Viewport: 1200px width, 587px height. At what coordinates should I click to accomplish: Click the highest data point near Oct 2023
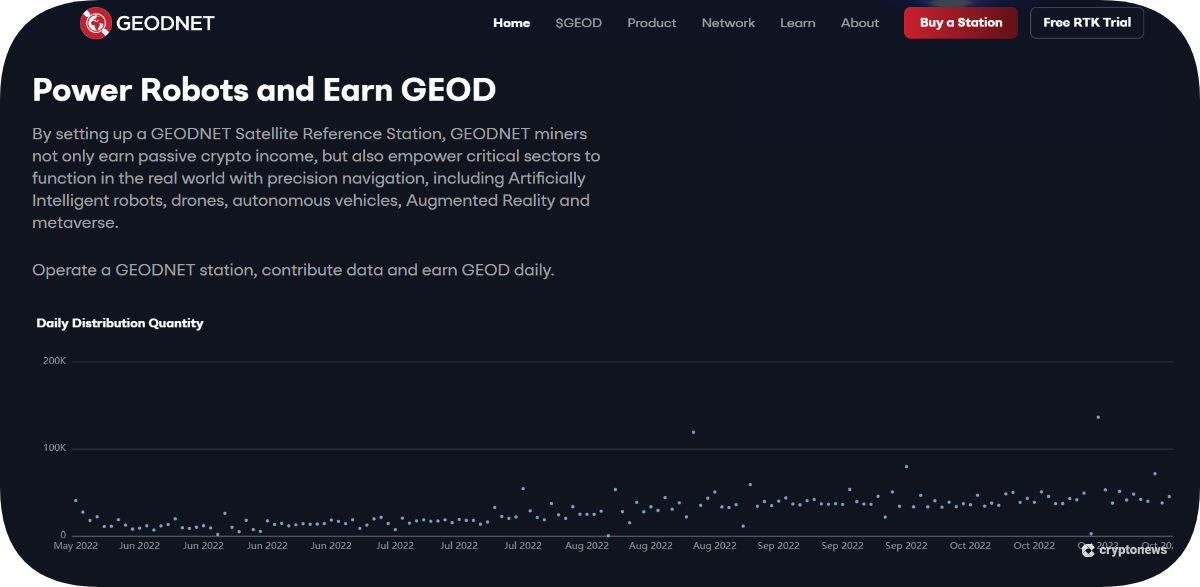[x=1099, y=417]
